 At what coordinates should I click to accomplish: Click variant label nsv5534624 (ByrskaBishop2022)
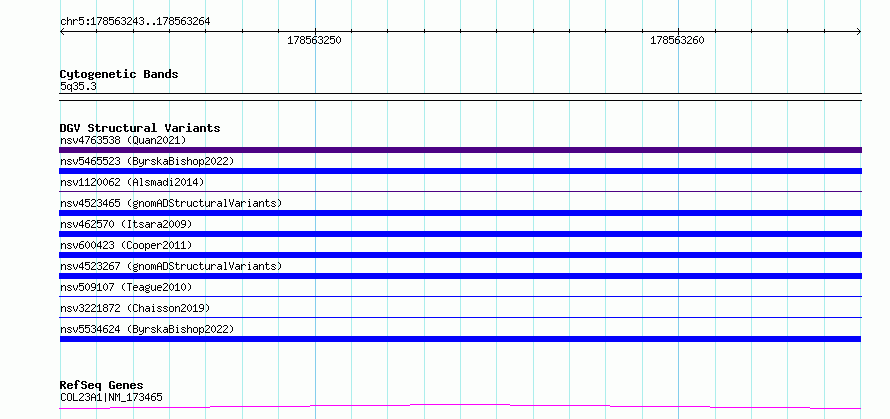click(146, 329)
